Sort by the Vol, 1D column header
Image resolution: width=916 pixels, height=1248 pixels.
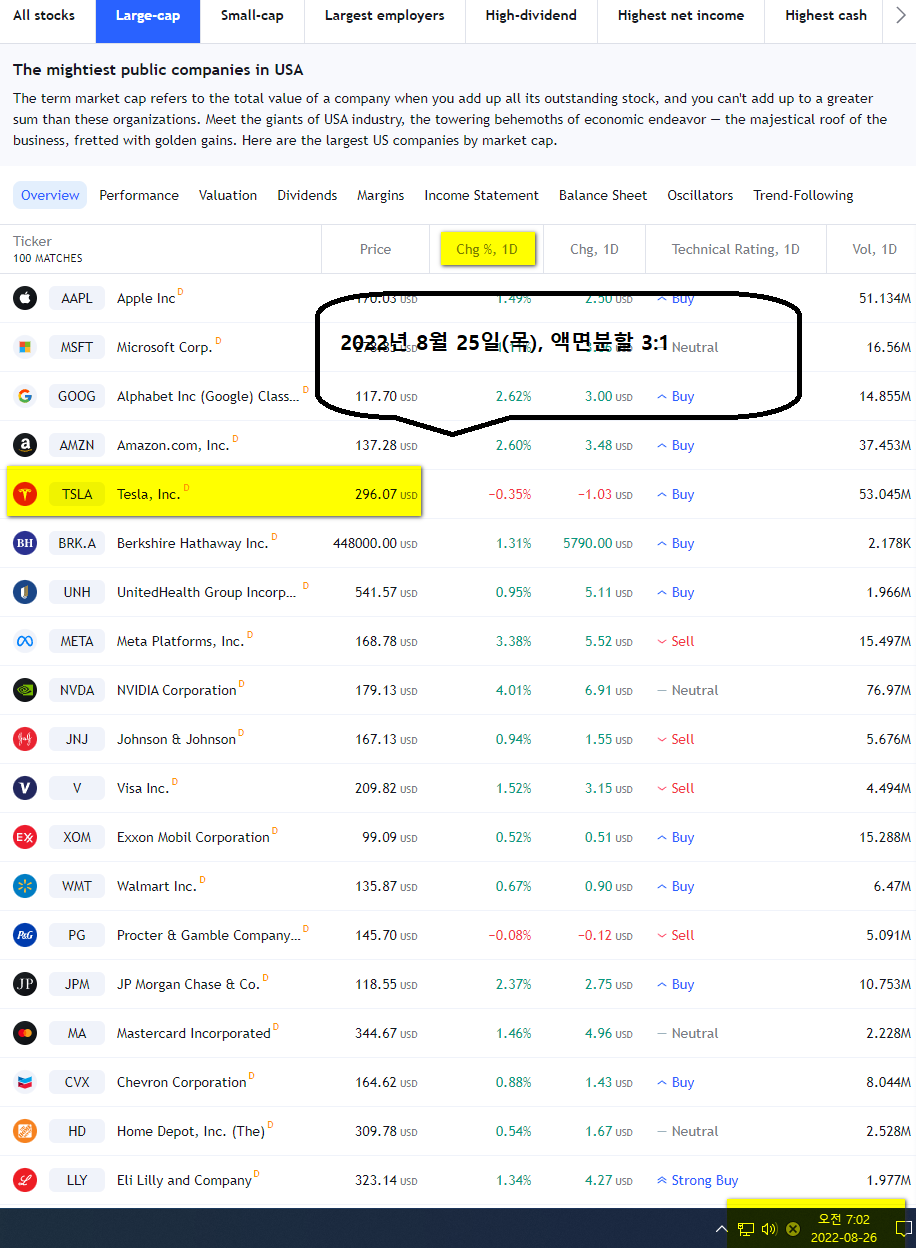(875, 249)
